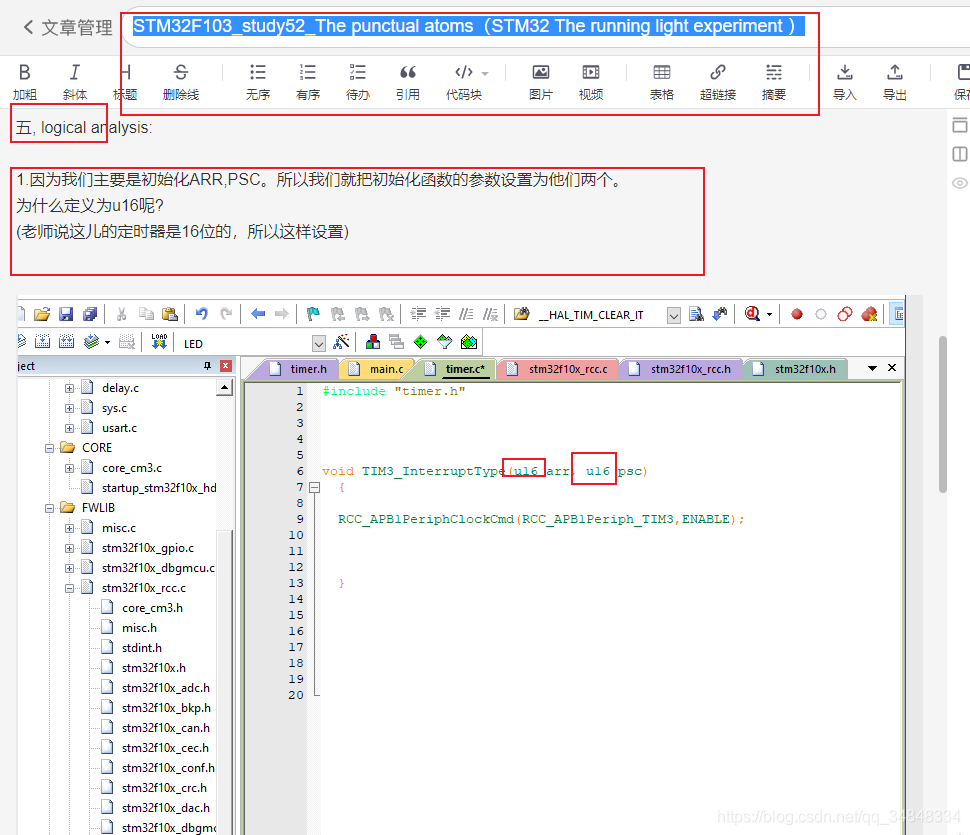970x835 pixels.
Task: Open __HAL_TIM_CLEAR_IT search dropdown
Action: coord(674,315)
